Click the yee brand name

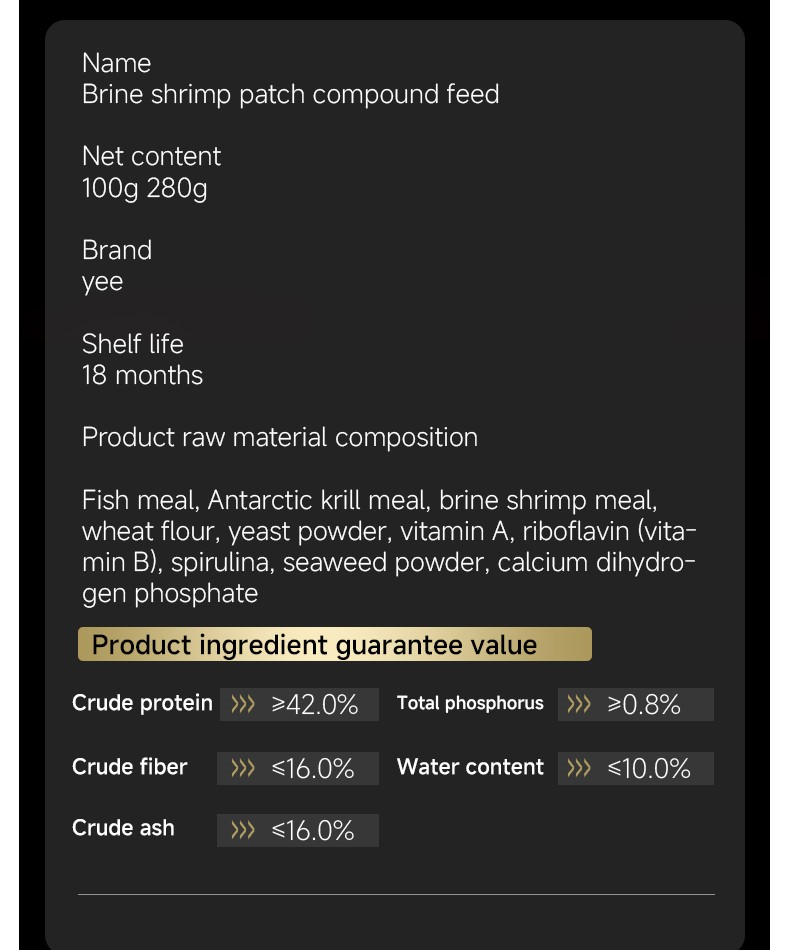(x=102, y=283)
